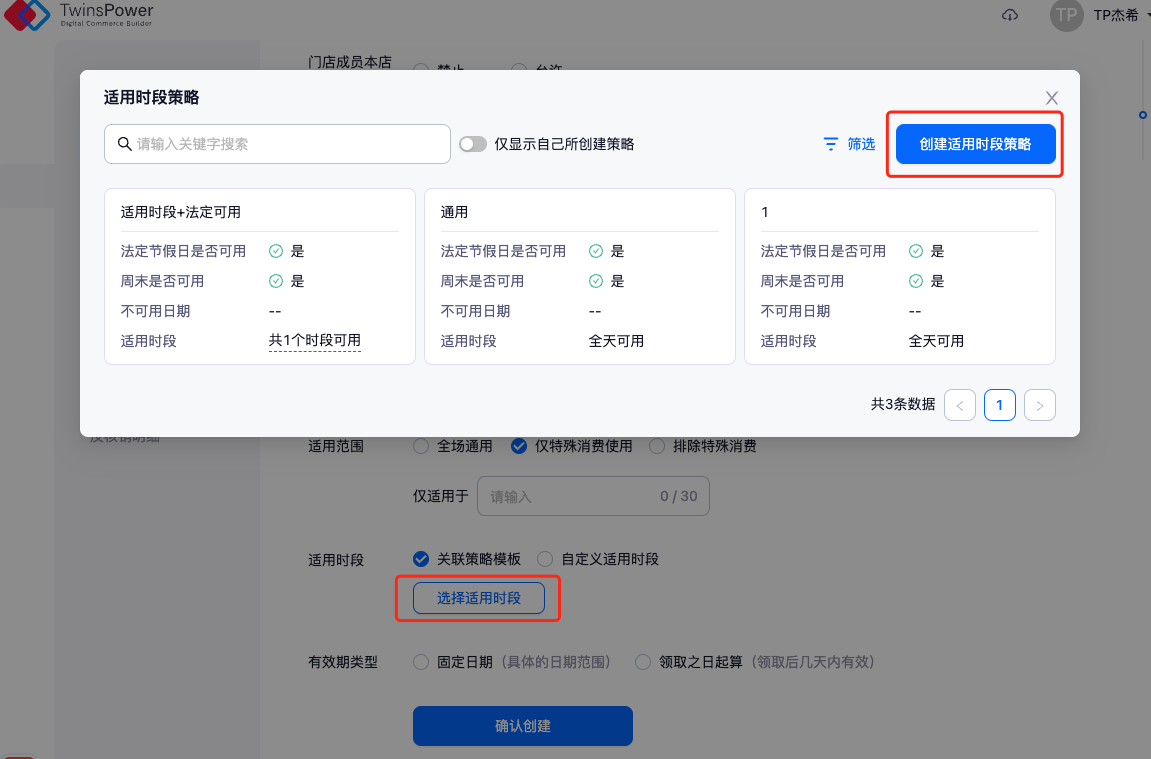Click the 筛选 filter icon
This screenshot has height=759, width=1151.
[x=830, y=144]
